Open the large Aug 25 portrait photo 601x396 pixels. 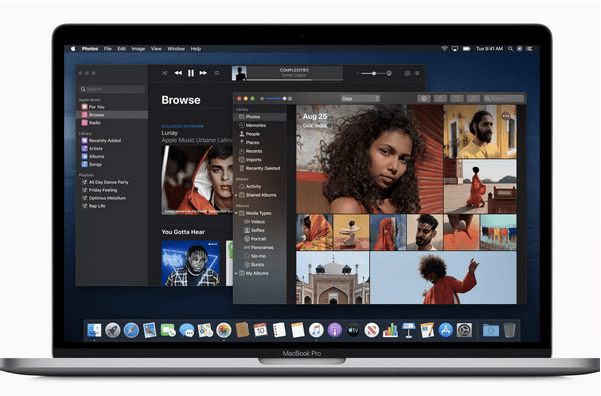[369, 159]
